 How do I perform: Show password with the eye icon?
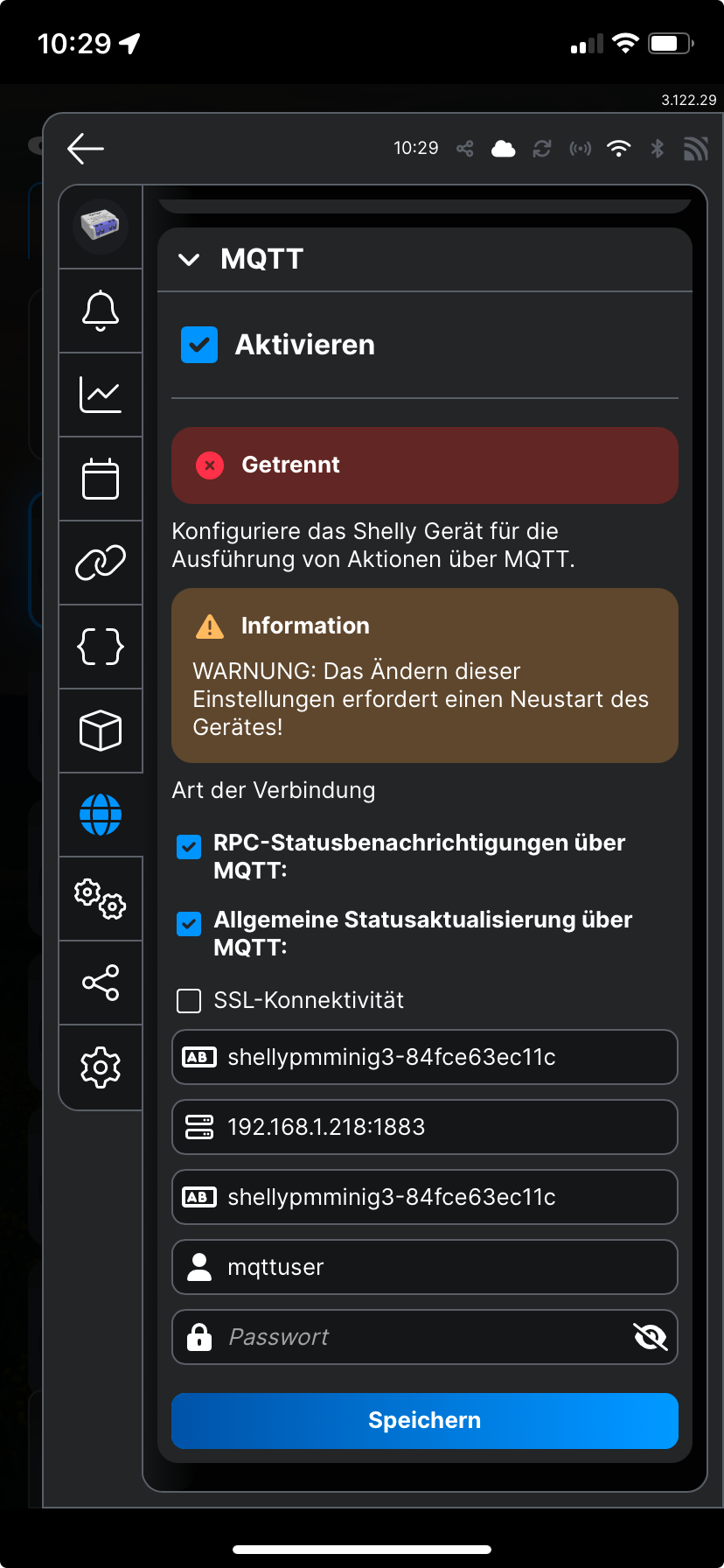pos(650,1337)
